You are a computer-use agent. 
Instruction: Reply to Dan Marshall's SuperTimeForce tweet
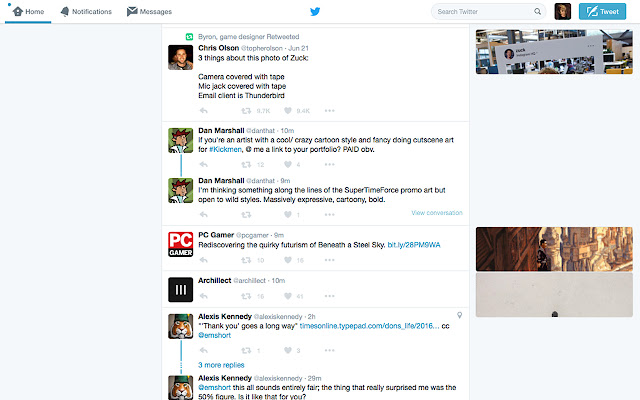tap(204, 215)
